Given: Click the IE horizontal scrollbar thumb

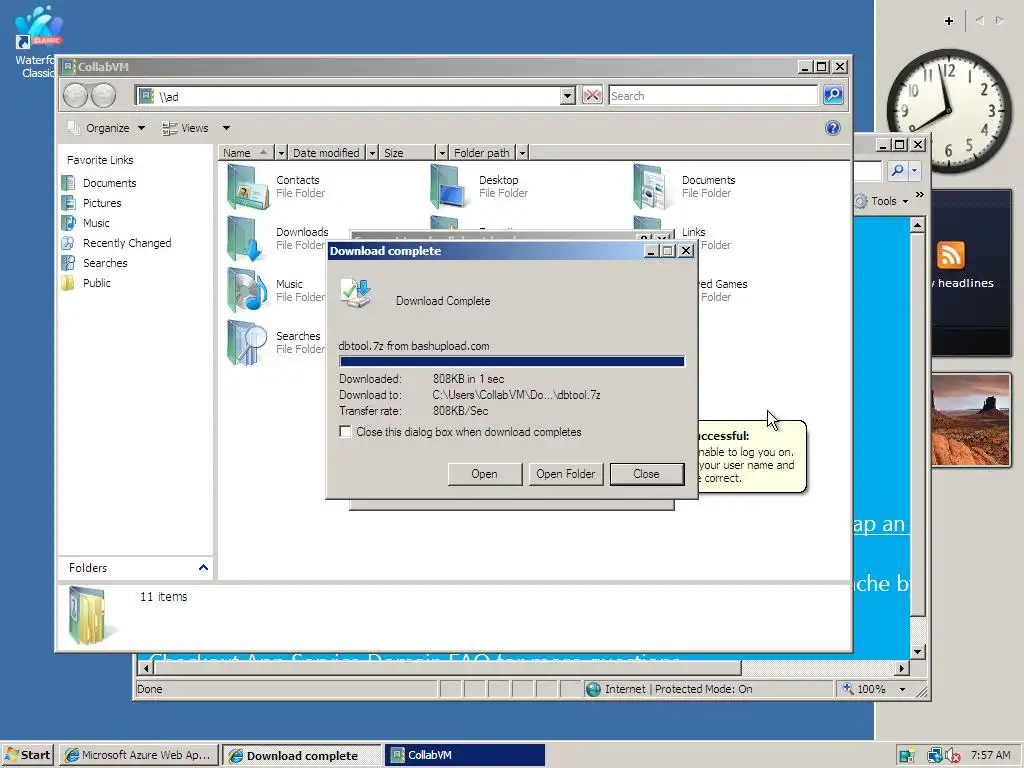Looking at the screenshot, I should coord(447,667).
